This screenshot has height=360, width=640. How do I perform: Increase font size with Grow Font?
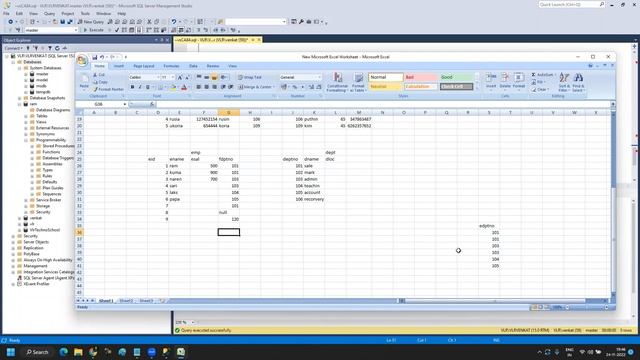180,77
